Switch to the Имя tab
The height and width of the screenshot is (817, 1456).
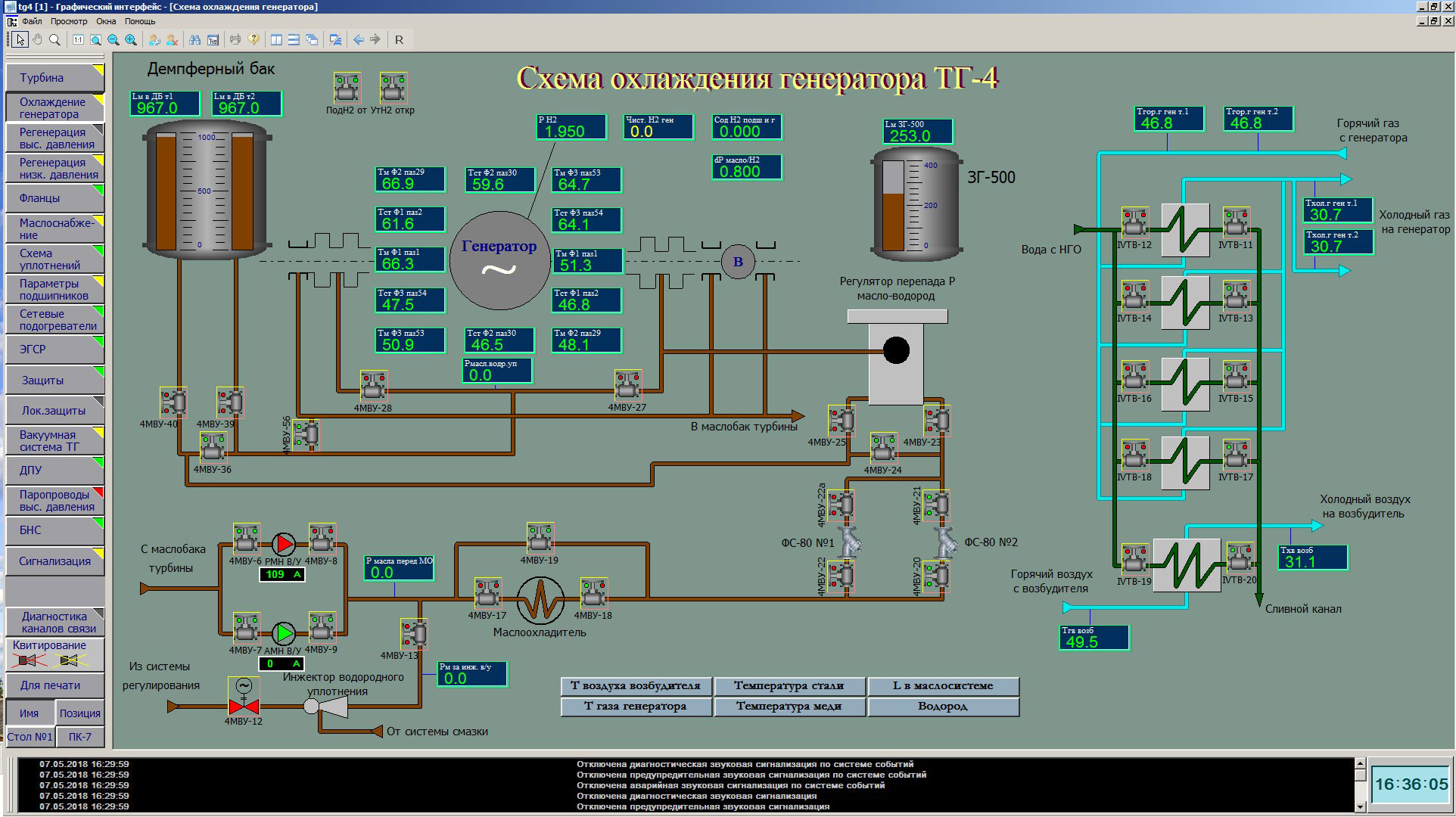(x=30, y=713)
